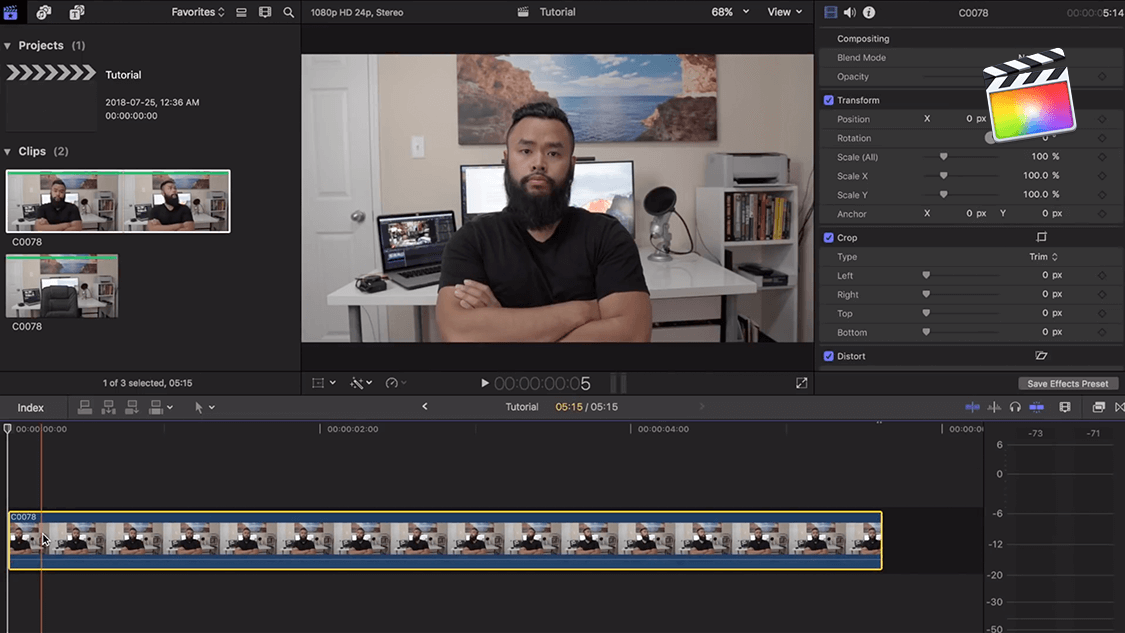Click the Save Effects Preset button
Image resolution: width=1125 pixels, height=633 pixels.
click(x=1067, y=384)
